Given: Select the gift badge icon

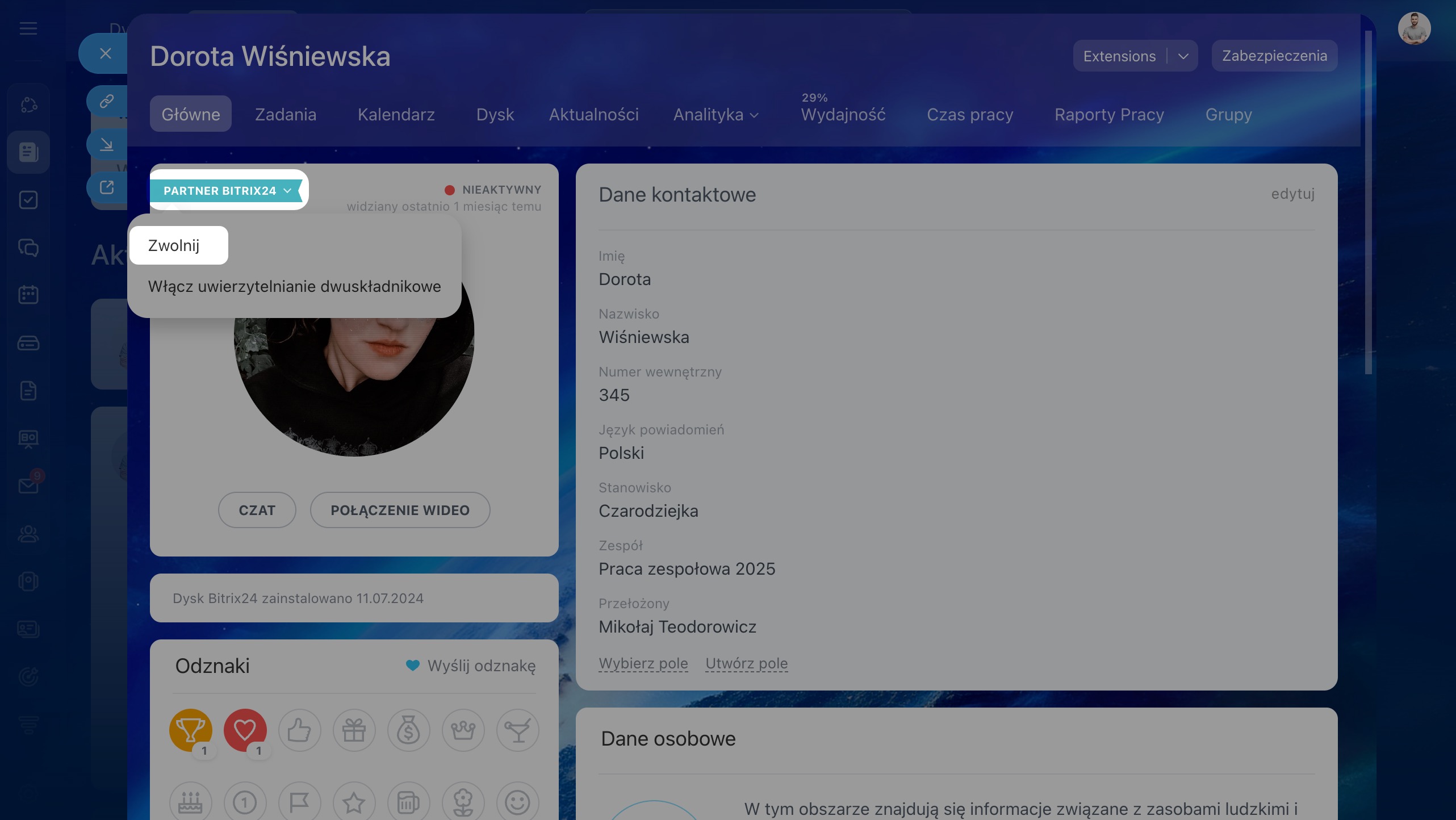Looking at the screenshot, I should (x=354, y=730).
